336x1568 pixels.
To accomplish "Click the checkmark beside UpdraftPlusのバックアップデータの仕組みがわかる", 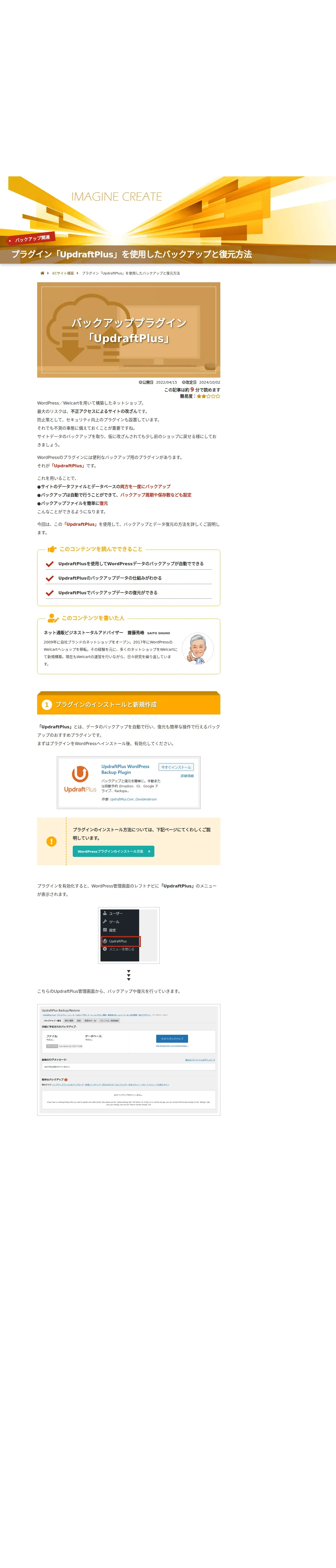I will [49, 578].
